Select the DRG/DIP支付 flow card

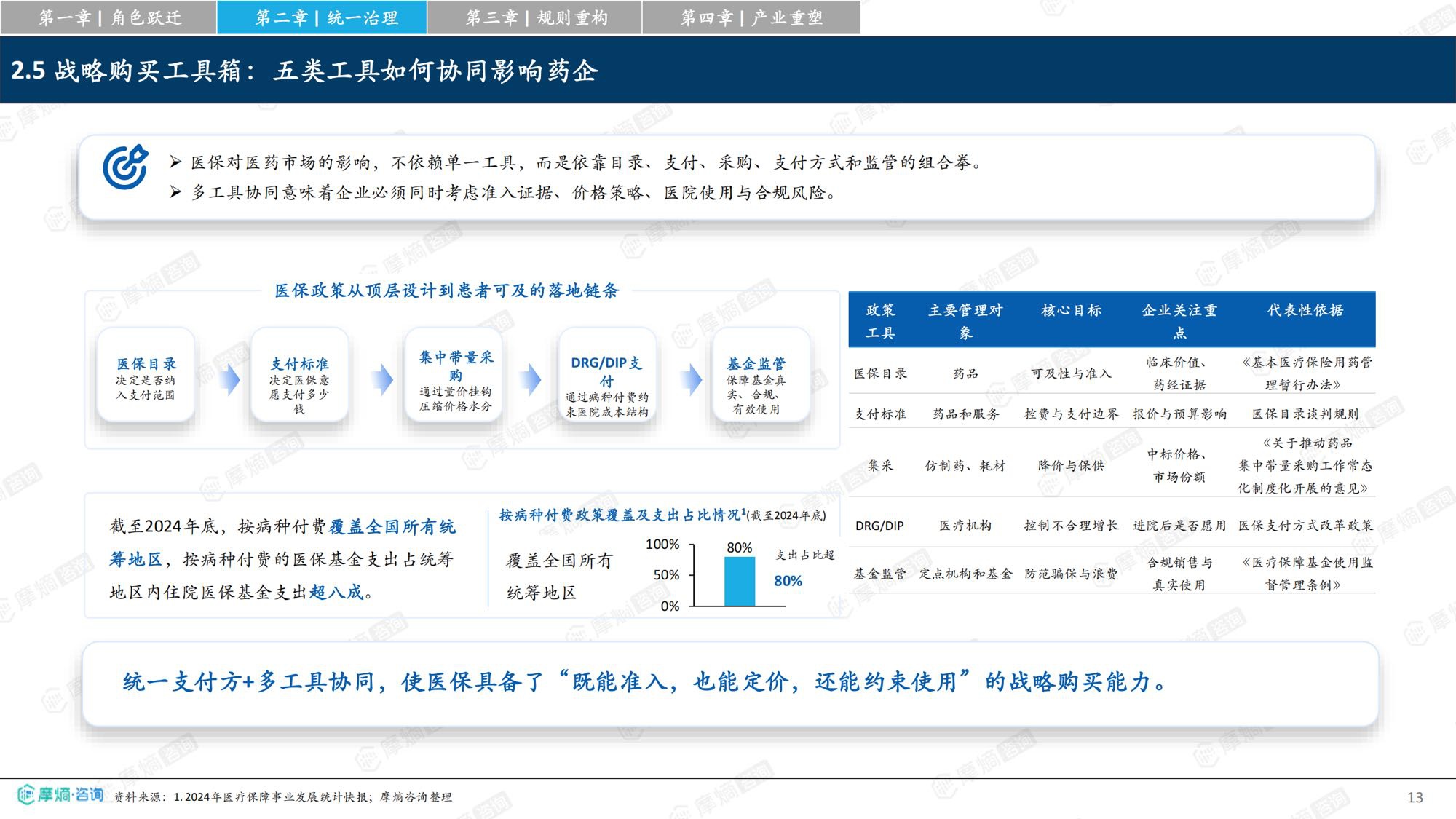(606, 376)
